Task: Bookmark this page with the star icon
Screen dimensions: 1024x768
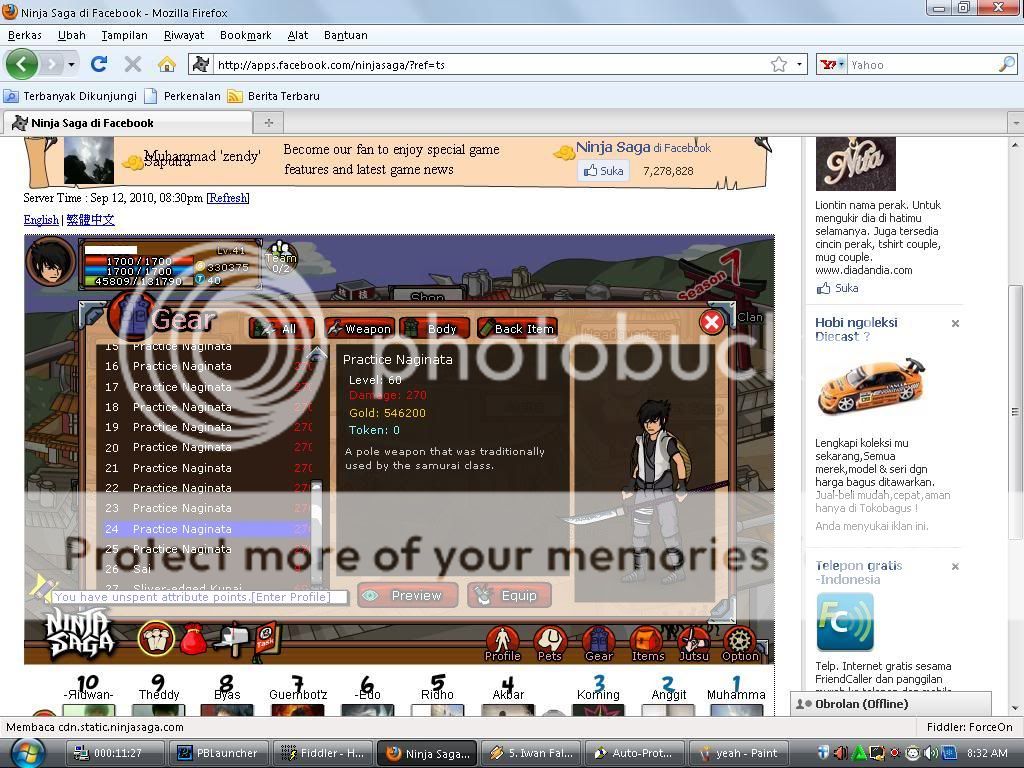Action: pos(778,64)
